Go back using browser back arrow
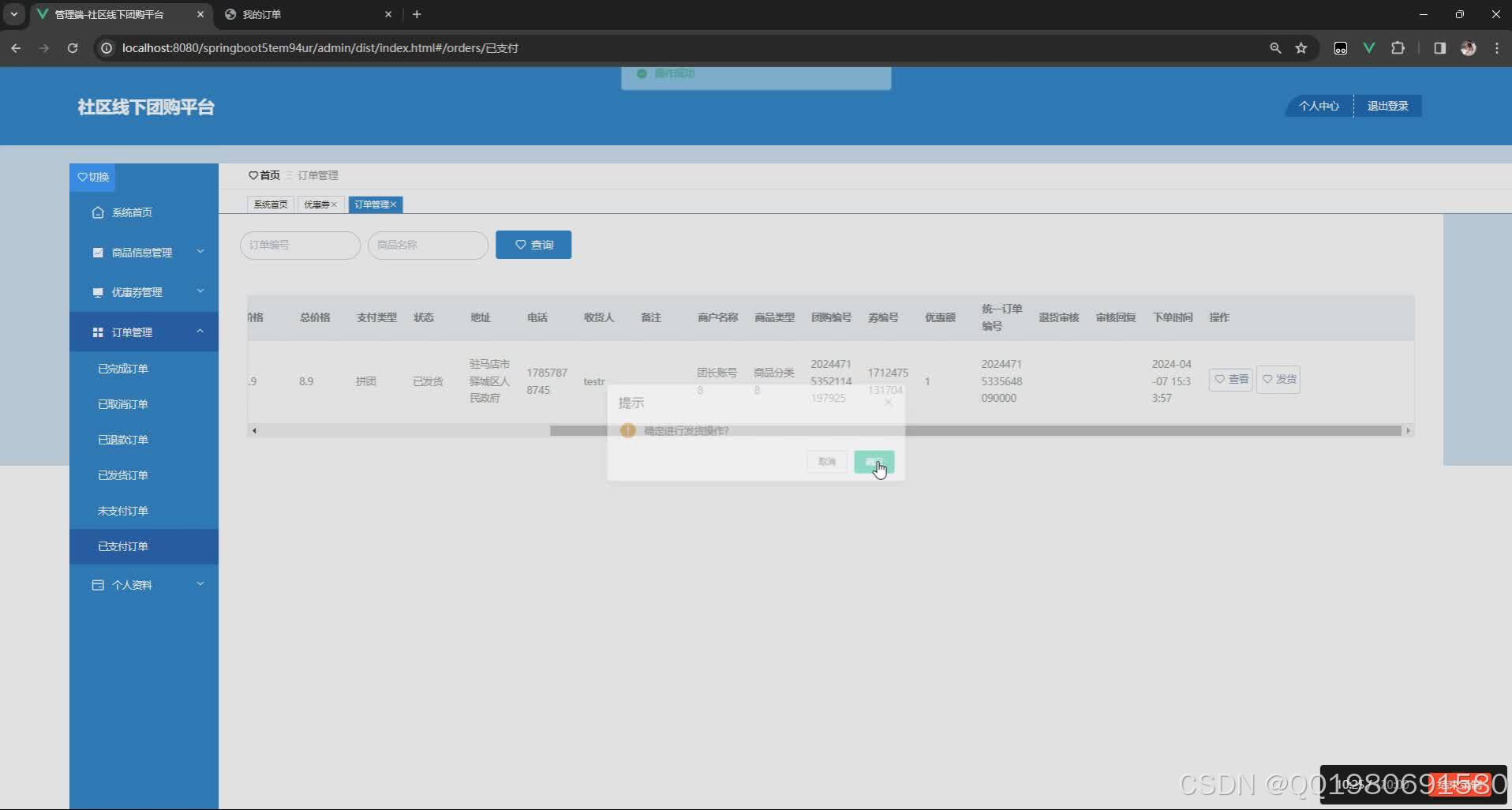Image resolution: width=1512 pixels, height=810 pixels. coord(16,48)
